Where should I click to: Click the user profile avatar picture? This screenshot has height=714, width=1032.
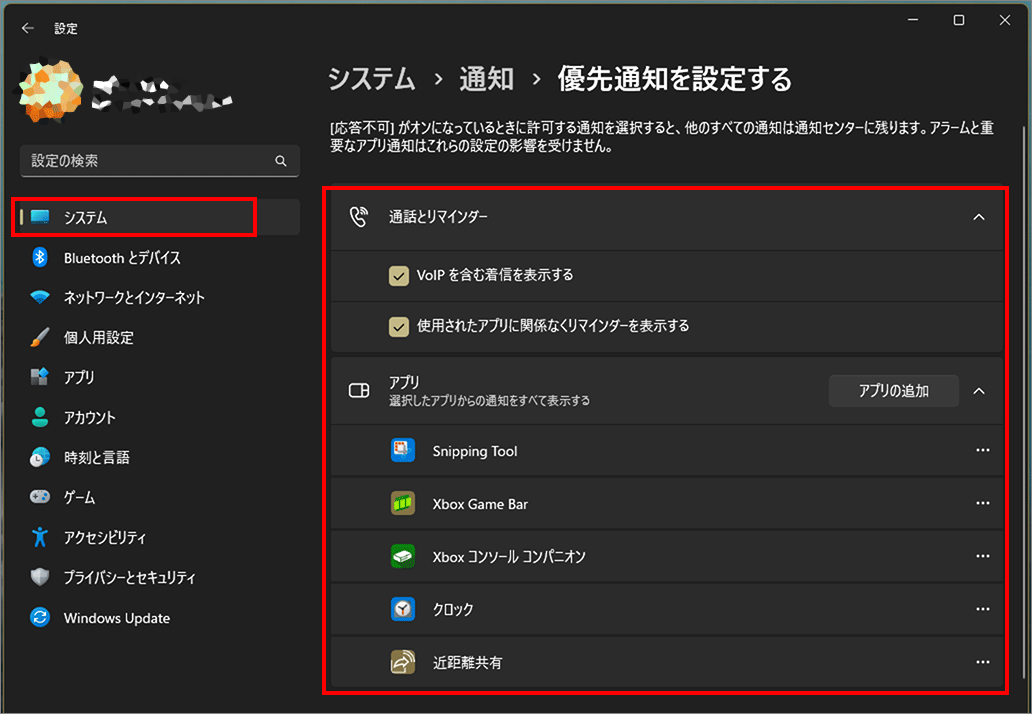tap(51, 91)
